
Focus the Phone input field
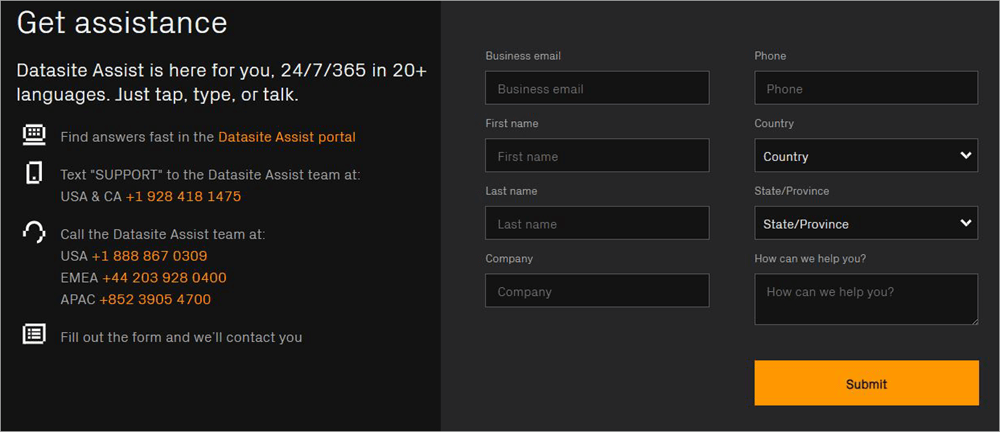coord(865,88)
